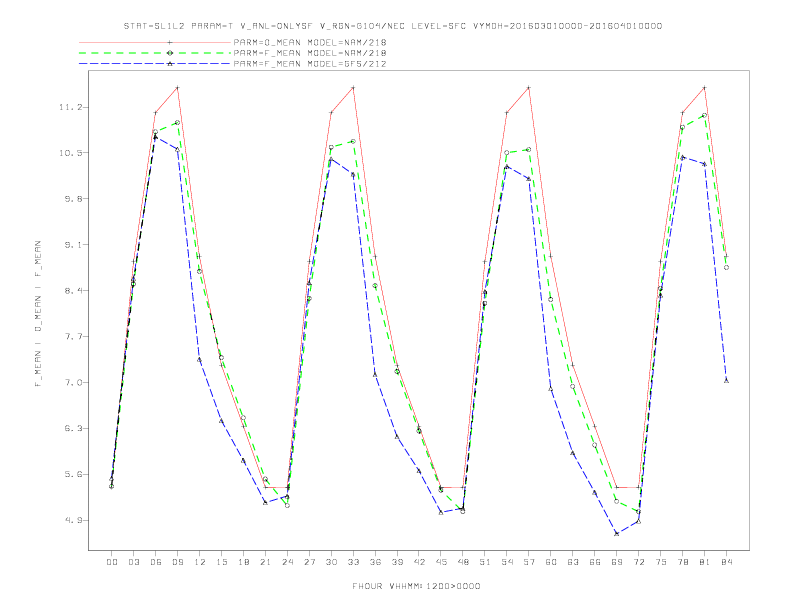
Task: Click the green dashed legend line sample
Action: 155,53
